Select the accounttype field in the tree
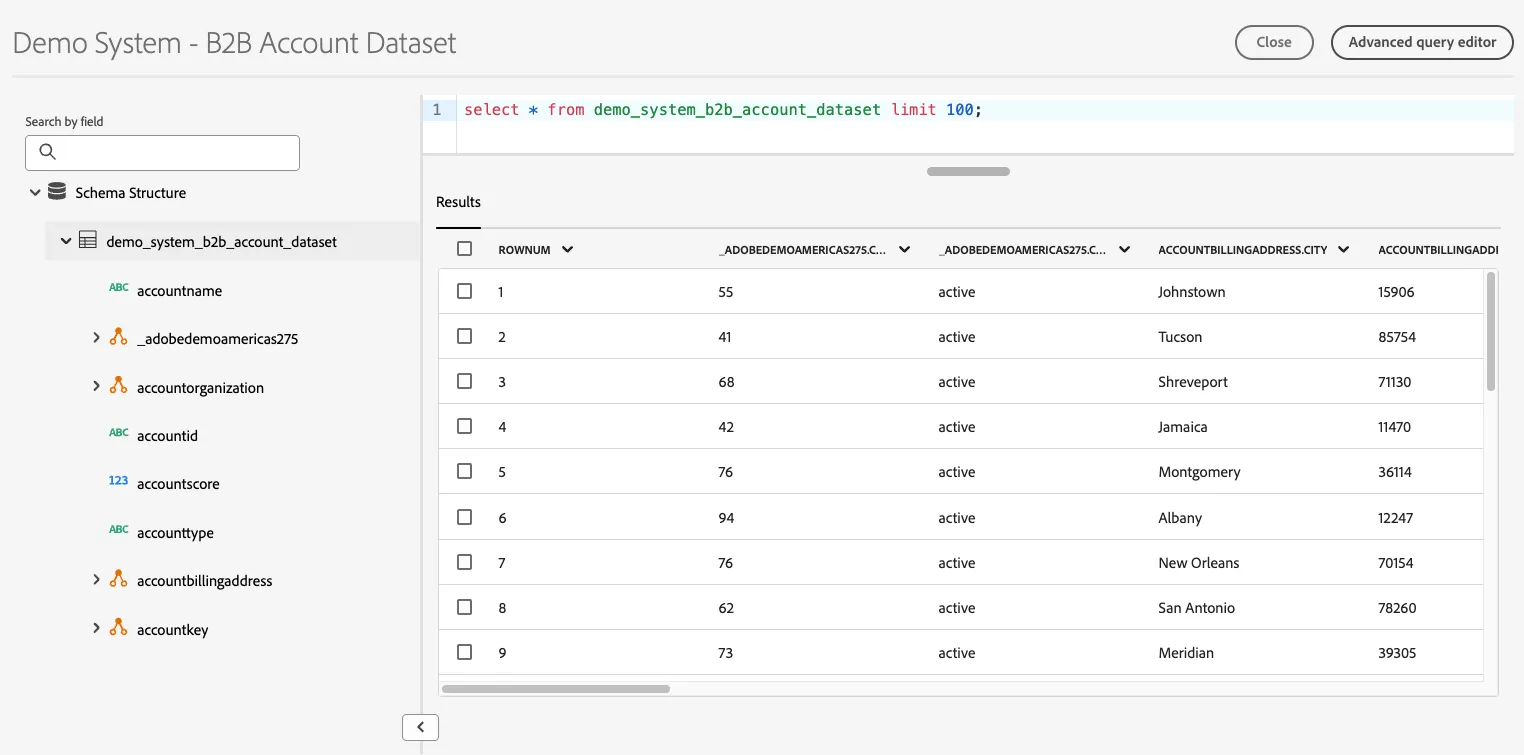The width and height of the screenshot is (1524, 755). click(x=175, y=533)
